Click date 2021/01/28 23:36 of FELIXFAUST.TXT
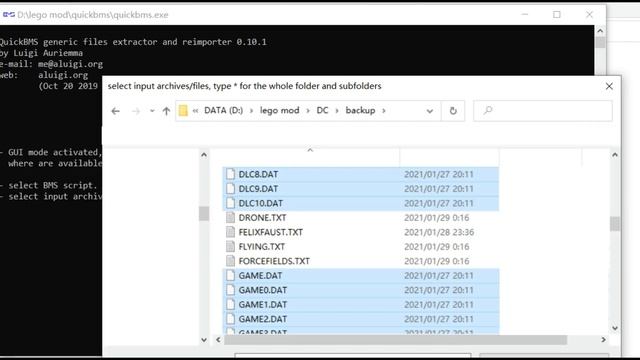Screen dimensions: 640x360 click(439, 232)
